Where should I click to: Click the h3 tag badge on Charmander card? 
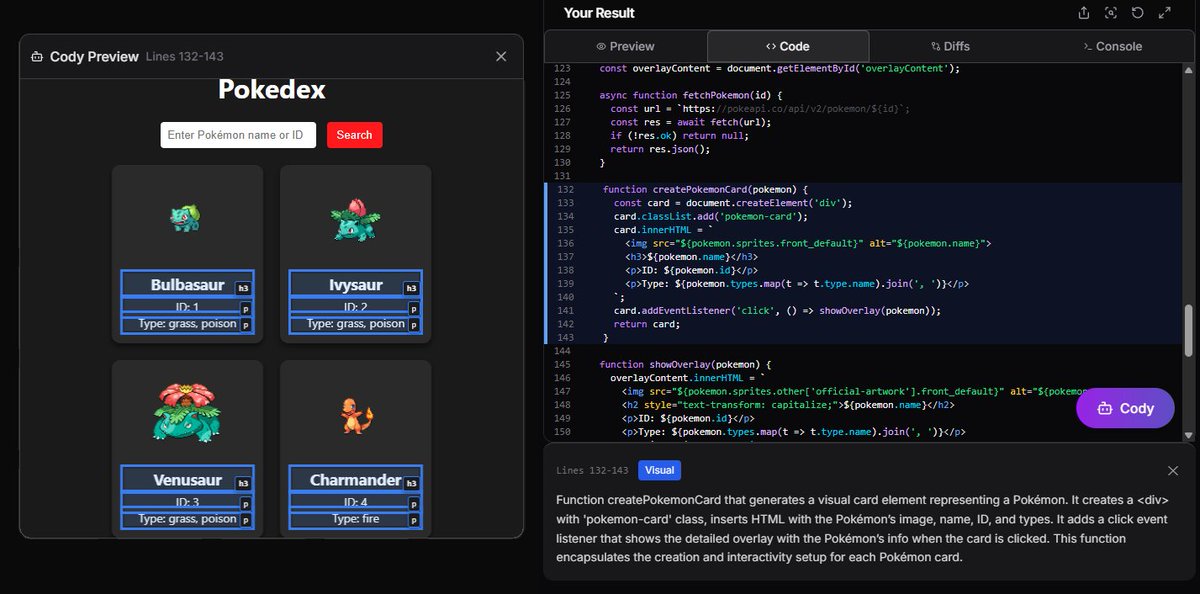411,483
